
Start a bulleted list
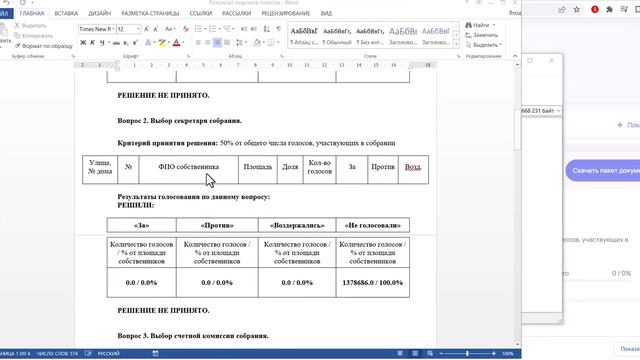[x=198, y=29]
